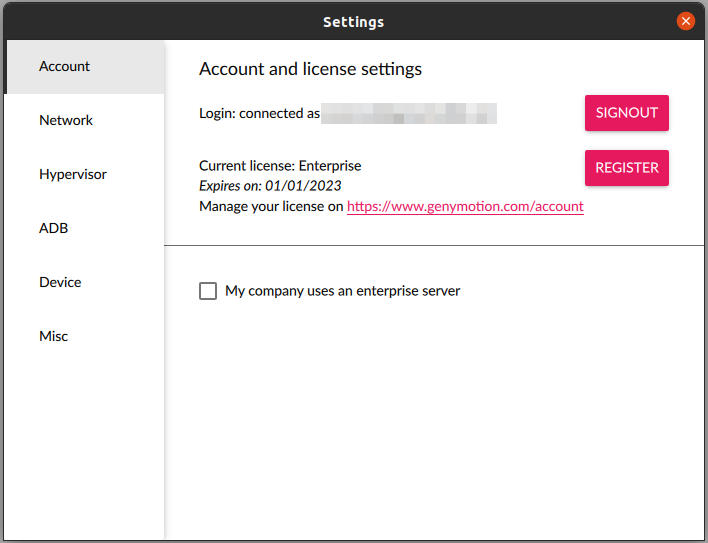
Task: Click the Settings title bar text
Action: tap(353, 22)
